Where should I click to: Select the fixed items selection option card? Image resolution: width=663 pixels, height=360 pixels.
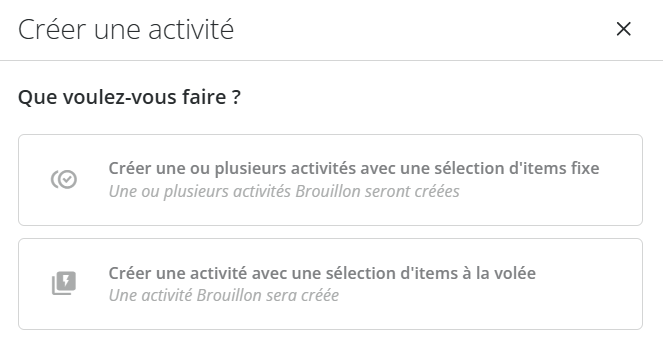[x=330, y=180]
